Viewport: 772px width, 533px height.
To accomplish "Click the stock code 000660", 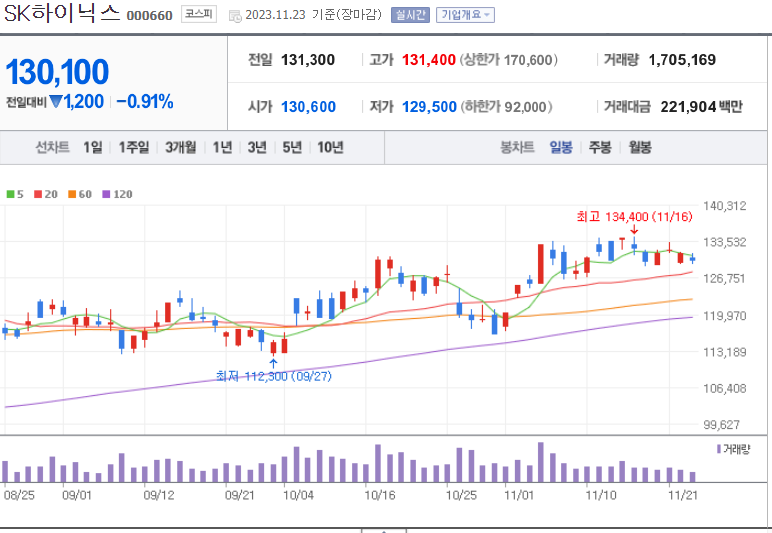I will pos(150,16).
